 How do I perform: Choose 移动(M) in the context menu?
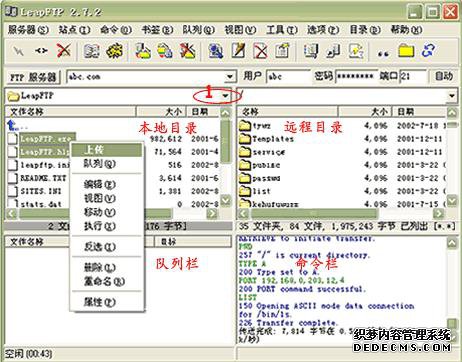pyautogui.click(x=107, y=212)
